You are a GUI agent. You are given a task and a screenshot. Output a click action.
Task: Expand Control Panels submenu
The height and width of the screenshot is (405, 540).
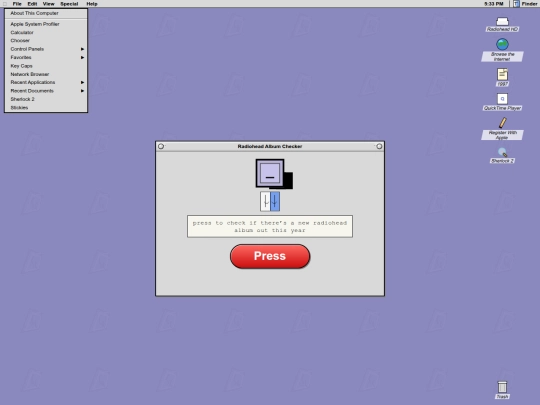pyautogui.click(x=46, y=49)
